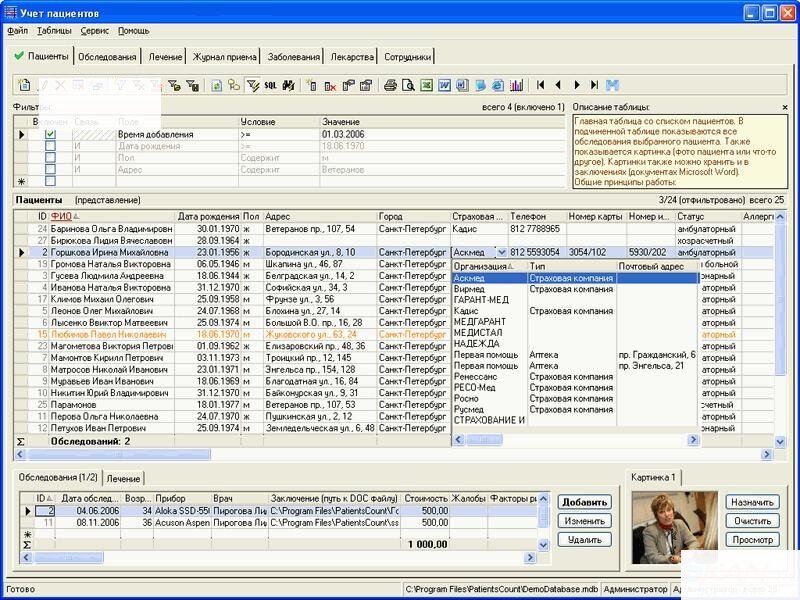Go to last record arrow
Image resolution: width=800 pixels, height=600 pixels.
pyautogui.click(x=594, y=85)
